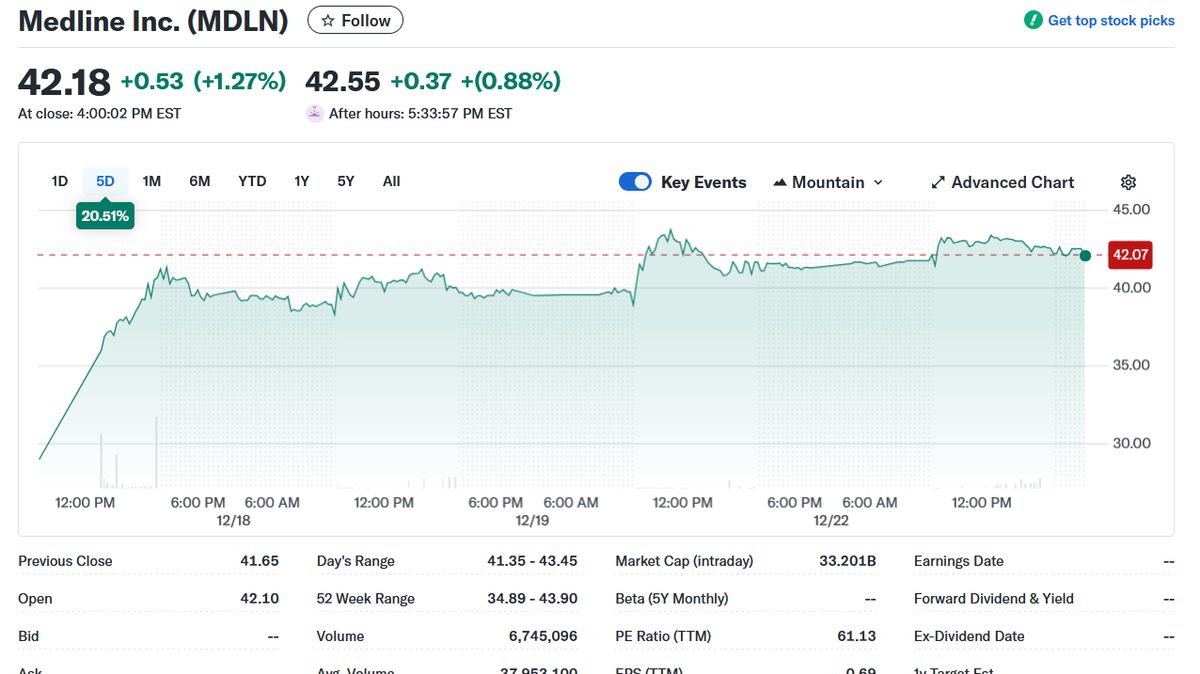Click the star icon in Follow button
The image size is (1200, 674).
(x=327, y=20)
